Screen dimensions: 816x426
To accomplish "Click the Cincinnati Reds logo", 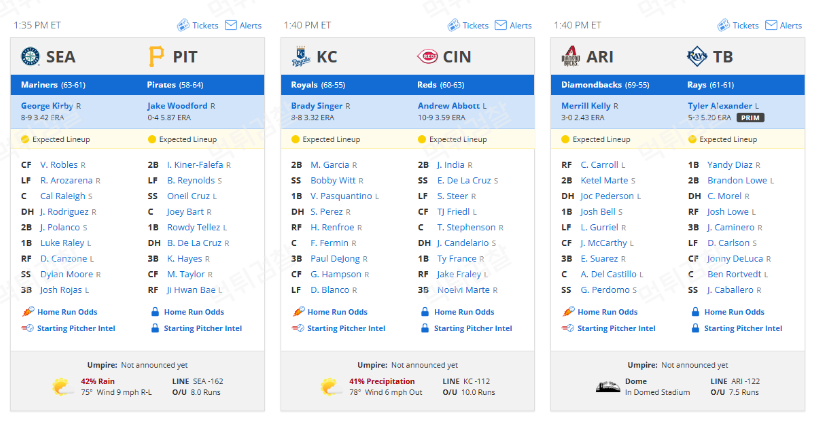I will pos(427,56).
